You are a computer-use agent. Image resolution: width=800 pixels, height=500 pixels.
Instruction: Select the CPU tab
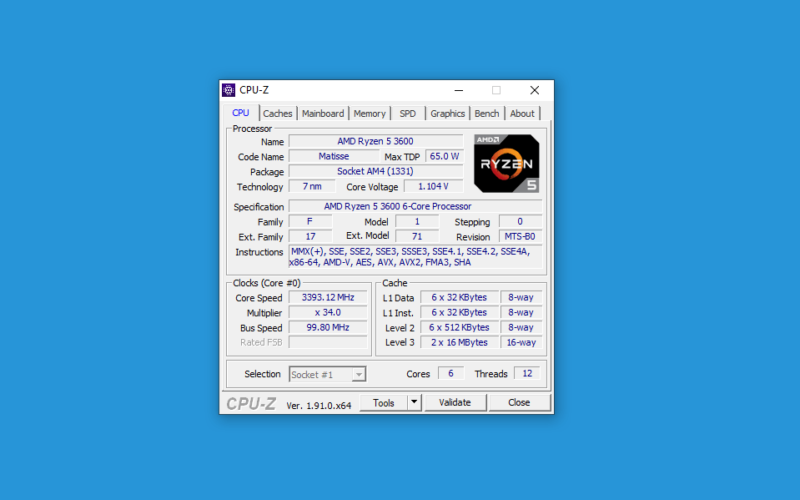coord(241,113)
